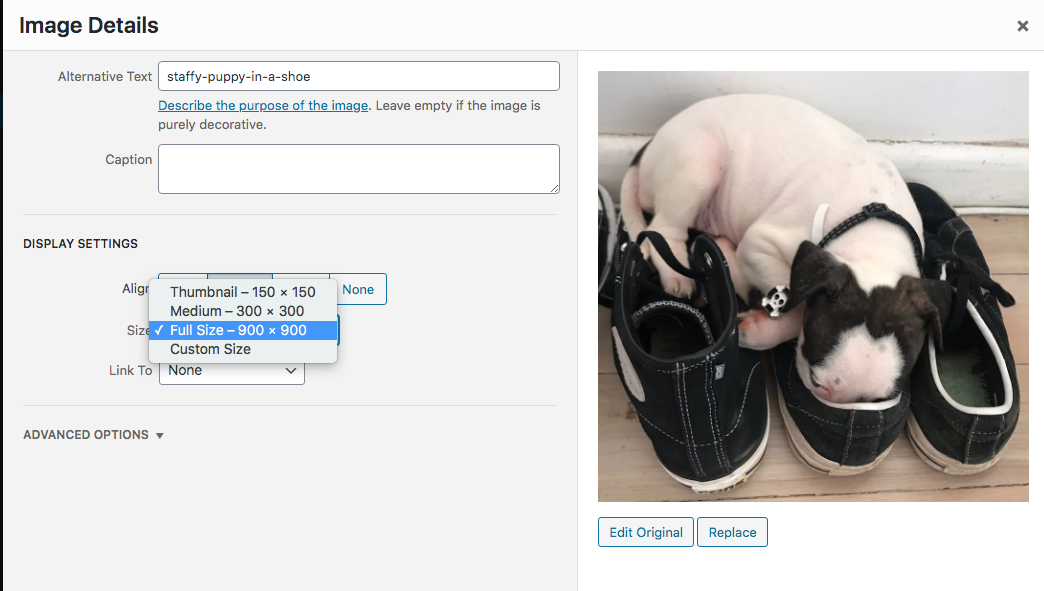Set alignment to None
Viewport: 1044px width, 591px height.
tap(358, 290)
